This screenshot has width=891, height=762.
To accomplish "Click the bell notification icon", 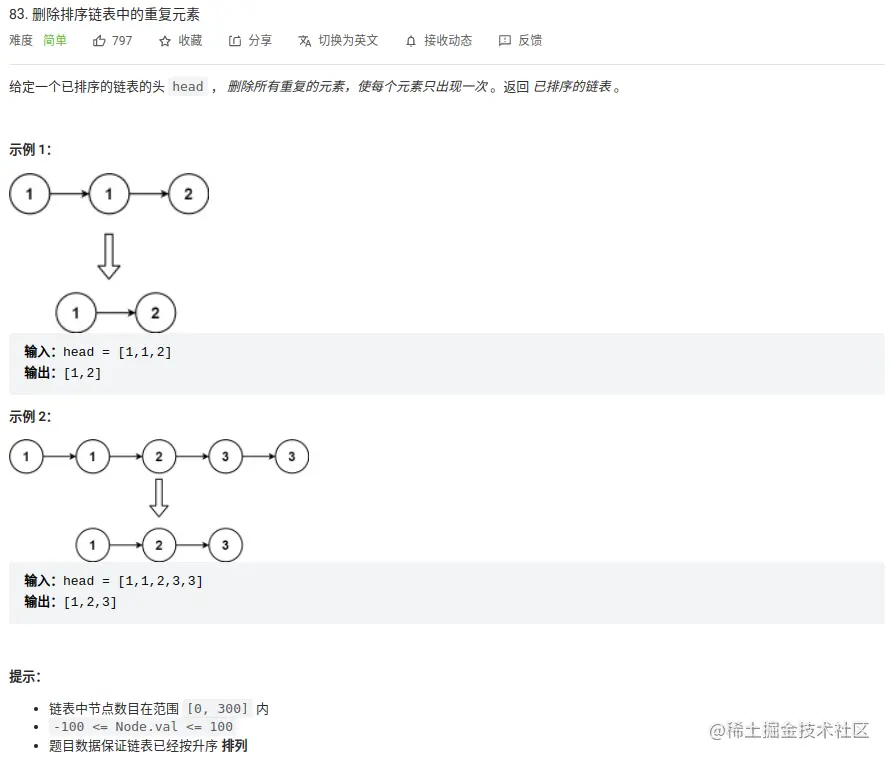I will [x=411, y=41].
